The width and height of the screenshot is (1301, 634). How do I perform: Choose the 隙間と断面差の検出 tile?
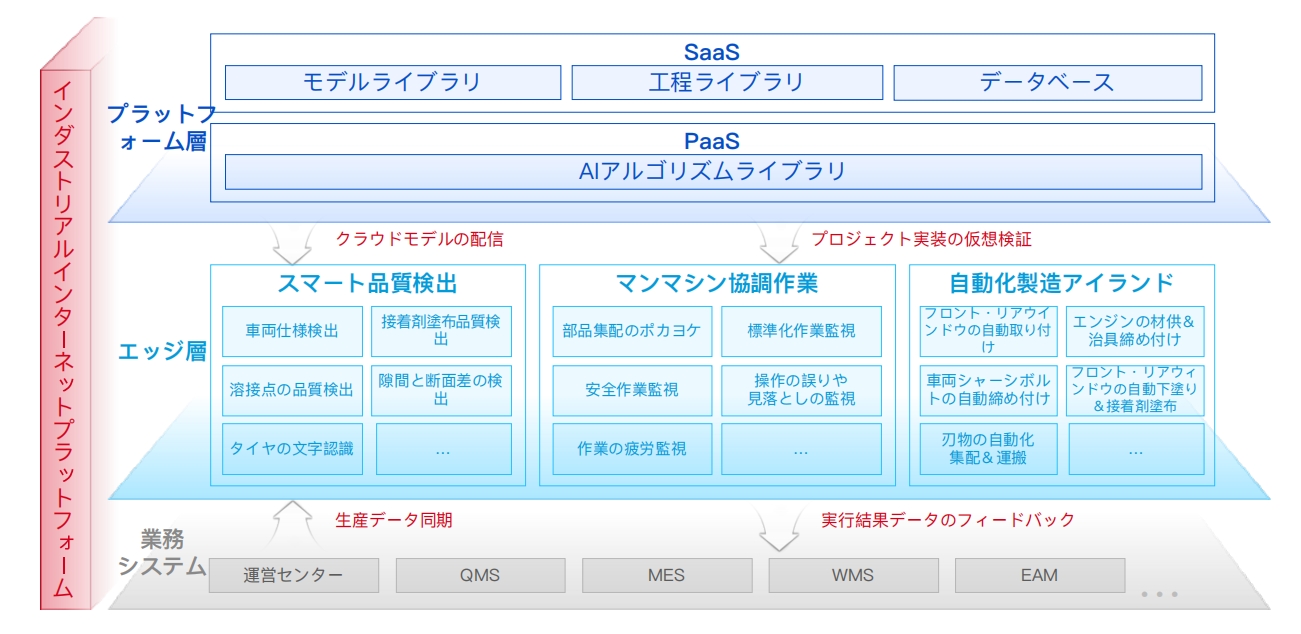[x=441, y=390]
